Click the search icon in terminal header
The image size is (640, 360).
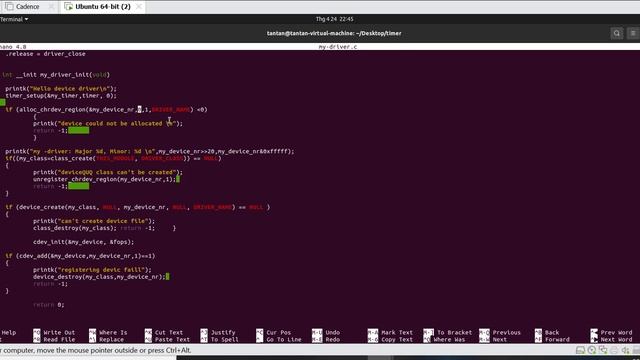coord(617,33)
